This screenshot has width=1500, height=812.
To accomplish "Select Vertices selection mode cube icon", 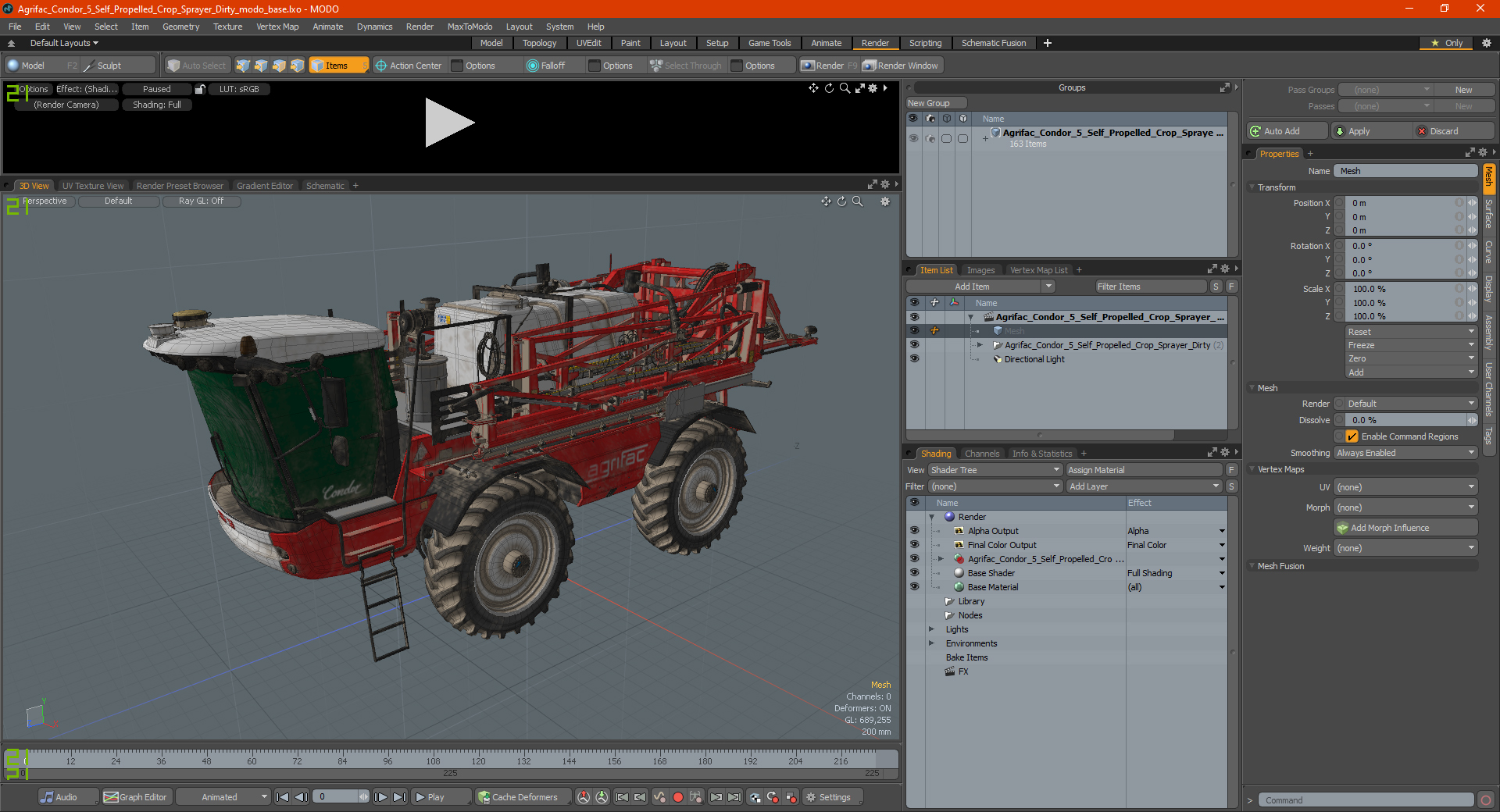I will point(243,66).
